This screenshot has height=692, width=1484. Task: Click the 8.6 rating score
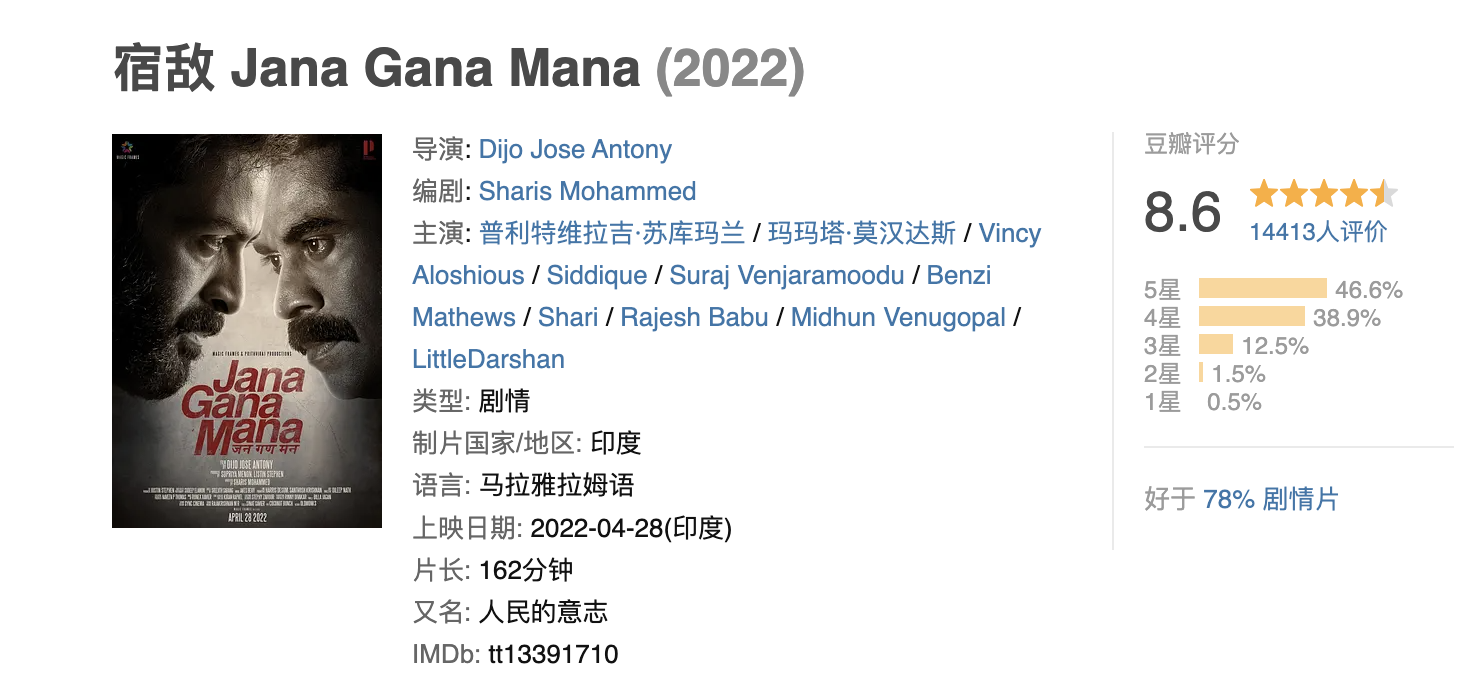click(1183, 212)
